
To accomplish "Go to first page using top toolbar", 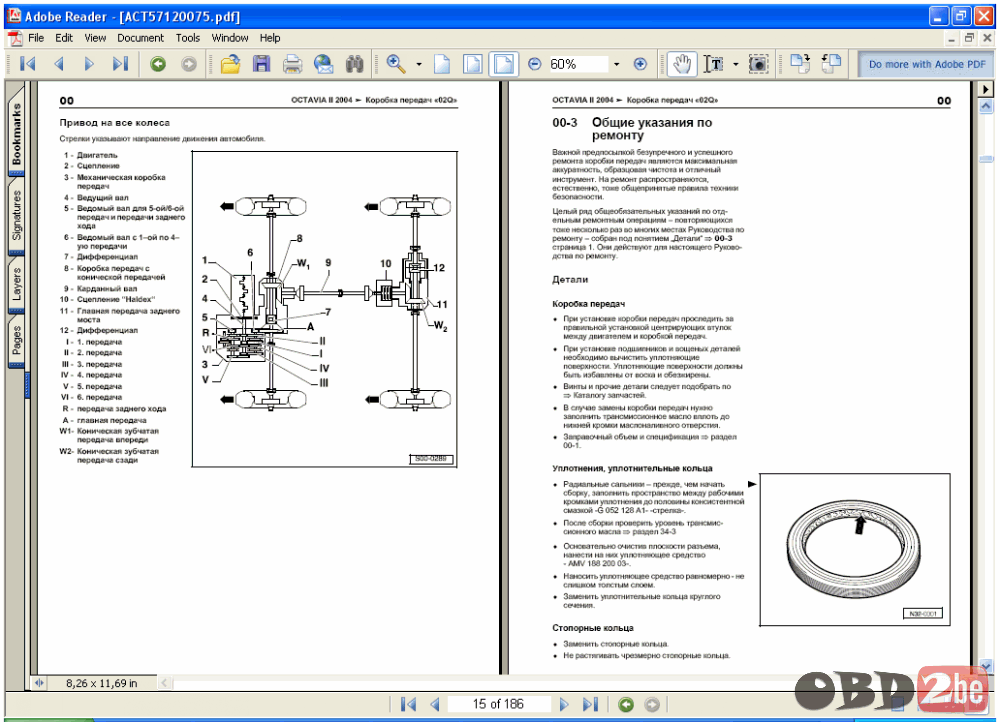I will [x=27, y=64].
